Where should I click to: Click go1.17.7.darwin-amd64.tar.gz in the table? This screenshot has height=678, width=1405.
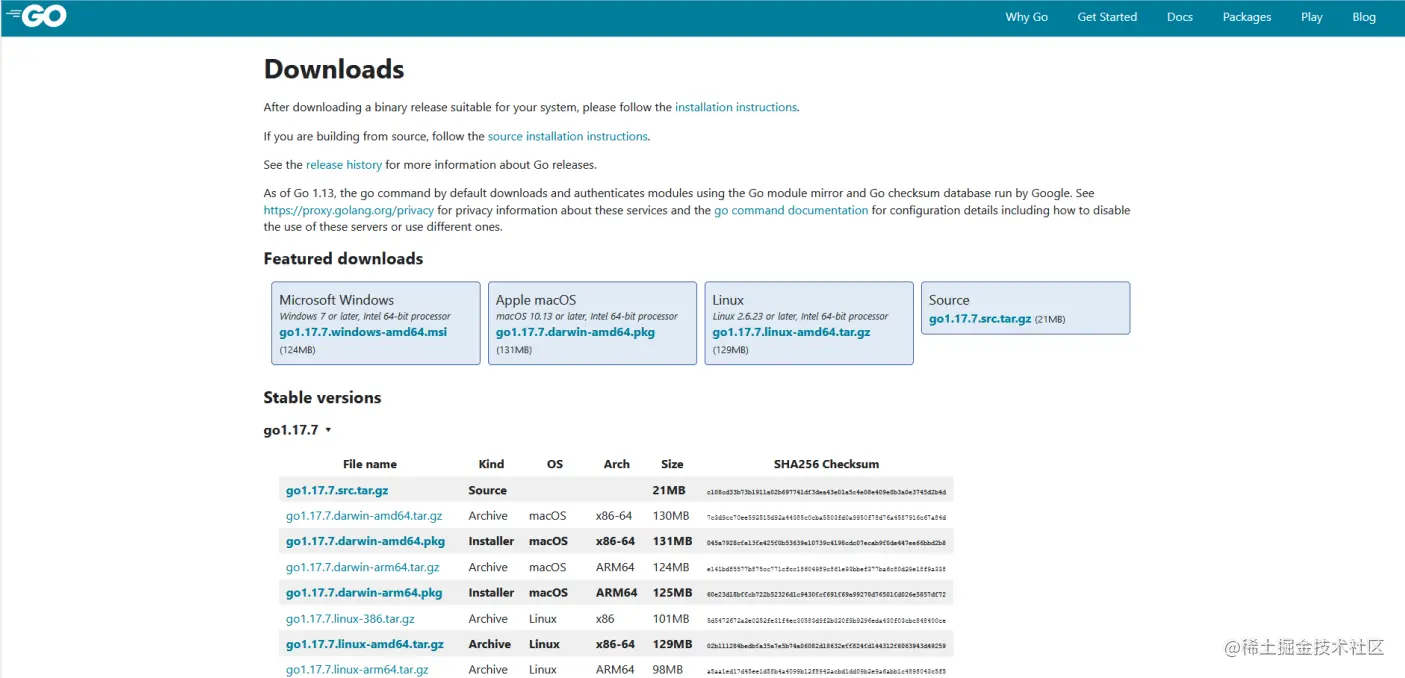364,516
